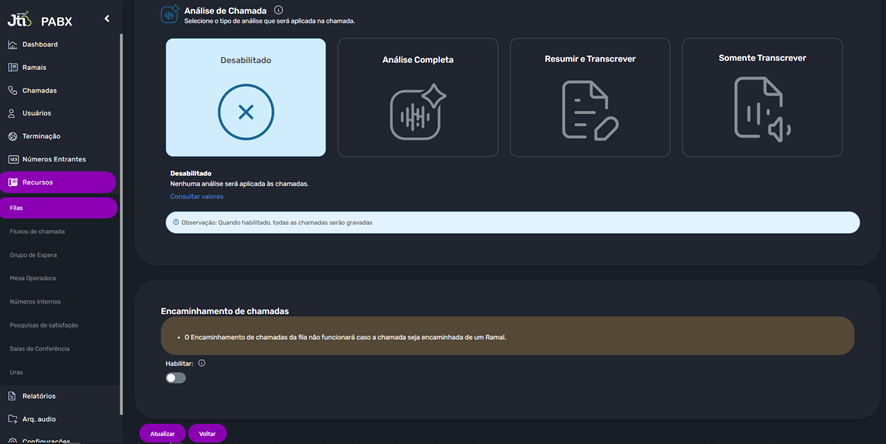Collapse the Recursos menu section
This screenshot has width=886, height=444.
58,183
